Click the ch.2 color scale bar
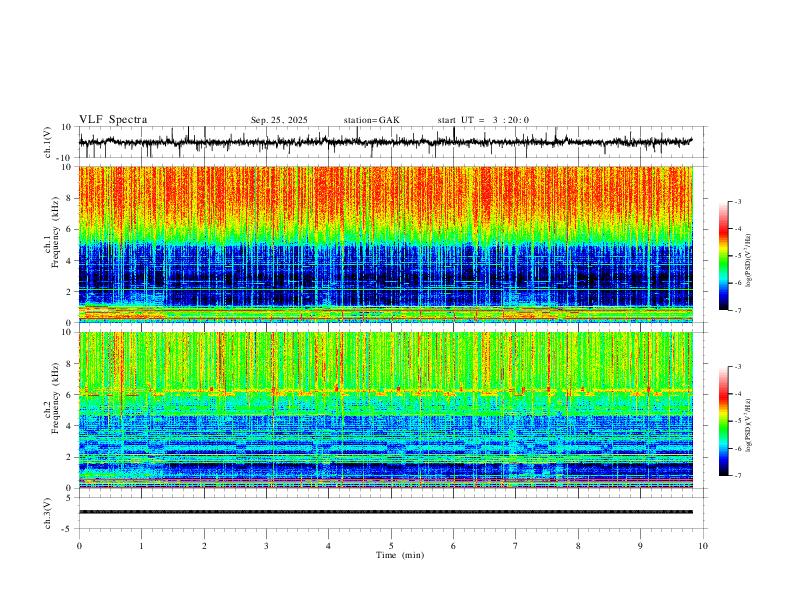The width and height of the screenshot is (792, 612). pyautogui.click(x=723, y=421)
